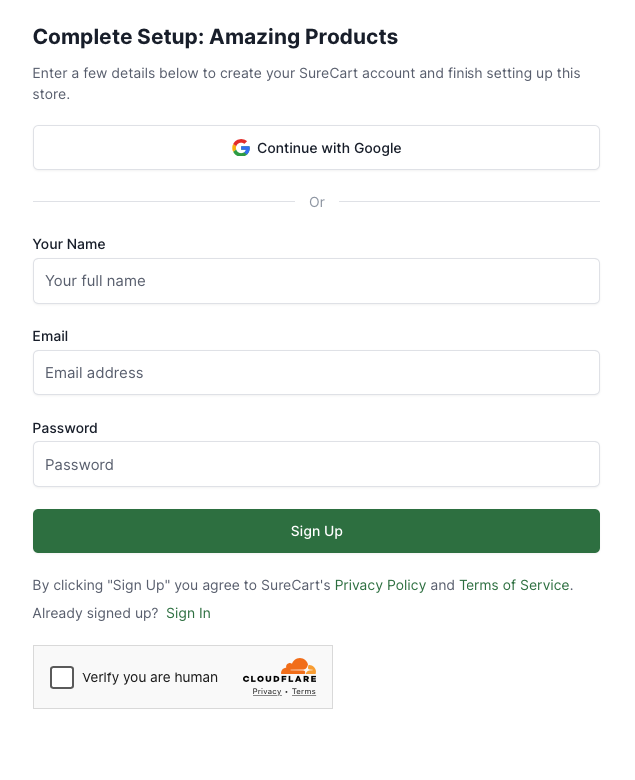Image resolution: width=635 pixels, height=780 pixels.
Task: Go to the Sign In link
Action: pos(188,613)
